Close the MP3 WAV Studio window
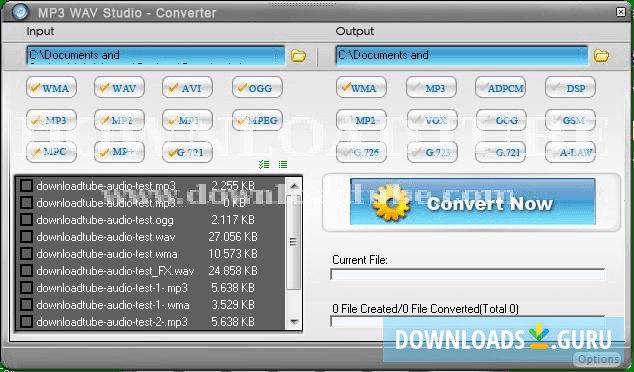Screen dimensions: 634x372 (621, 12)
